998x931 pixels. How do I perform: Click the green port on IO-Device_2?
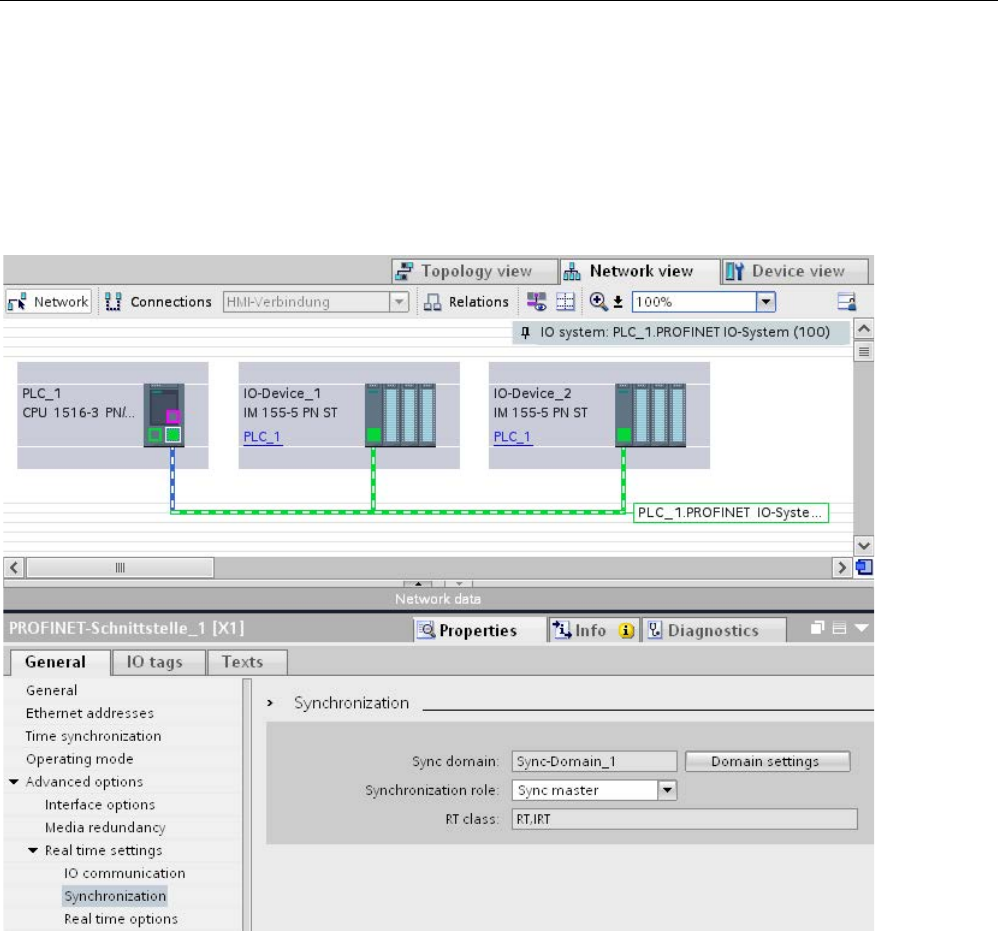tap(624, 435)
